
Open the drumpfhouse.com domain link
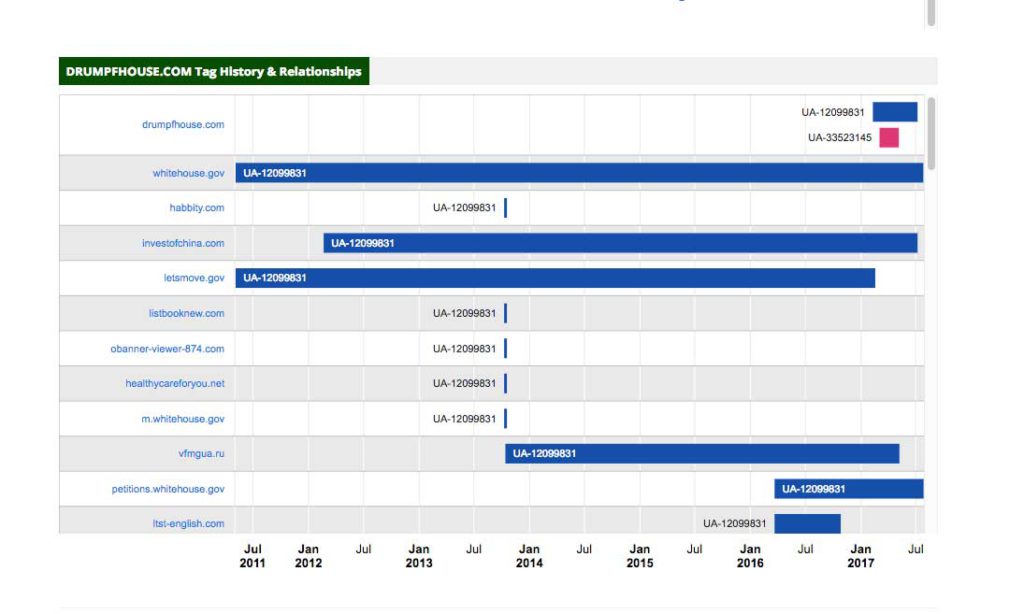tap(183, 124)
